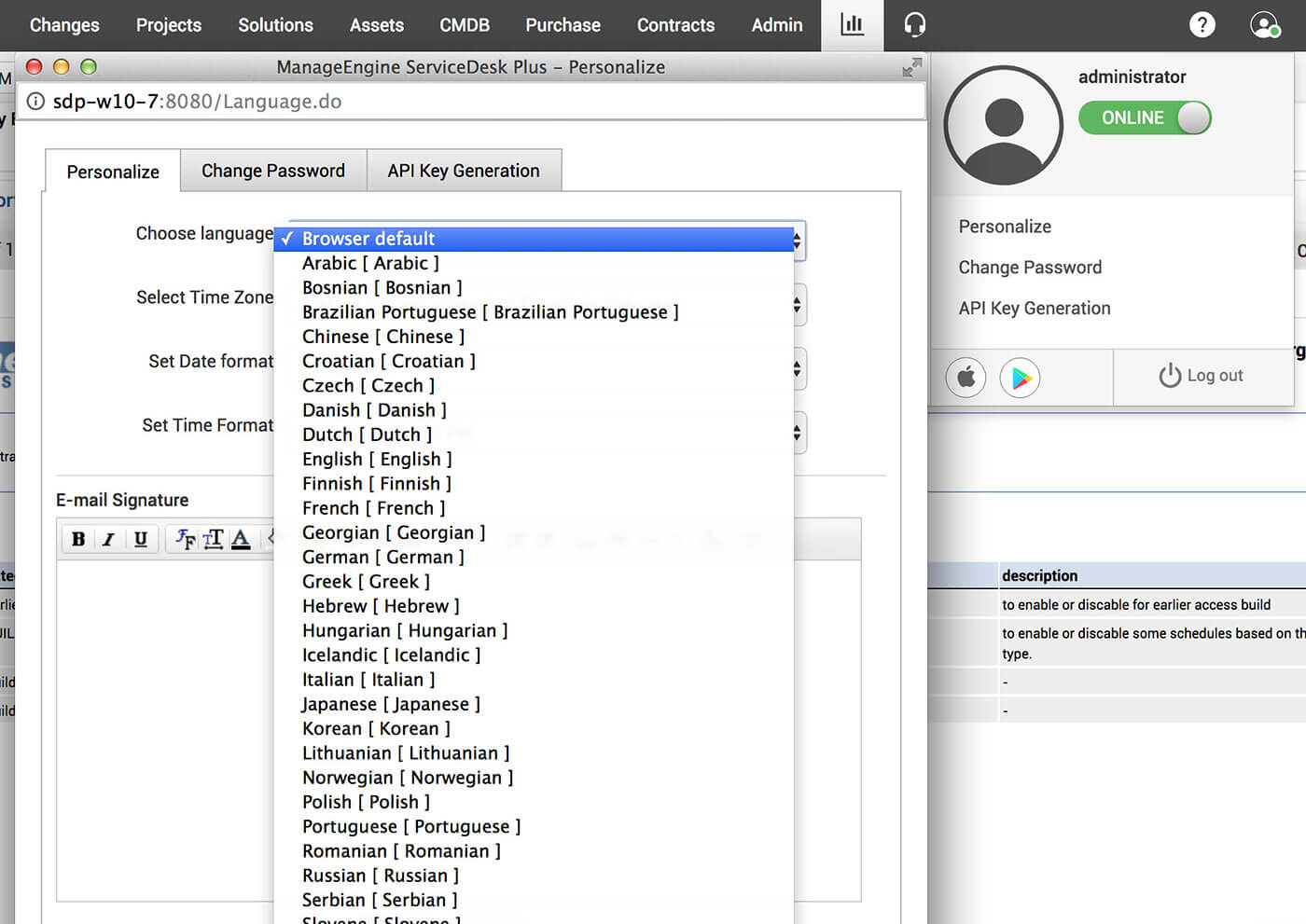
Task: Choose English from the language list
Action: [535, 460]
